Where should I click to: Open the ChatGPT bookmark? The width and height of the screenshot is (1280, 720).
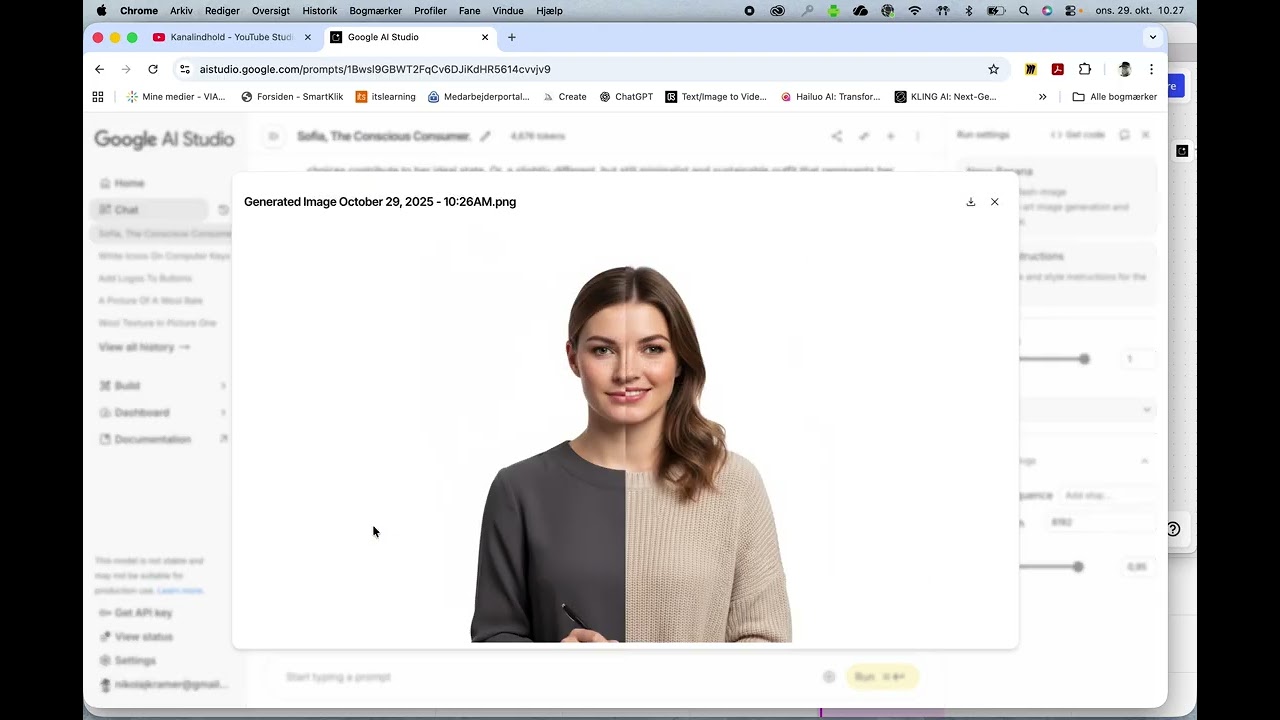coord(626,97)
